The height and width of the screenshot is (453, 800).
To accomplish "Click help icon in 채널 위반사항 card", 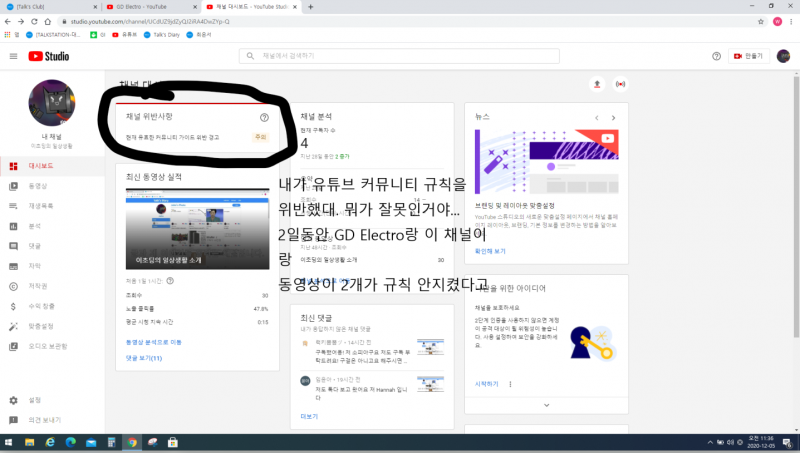I will [264, 117].
